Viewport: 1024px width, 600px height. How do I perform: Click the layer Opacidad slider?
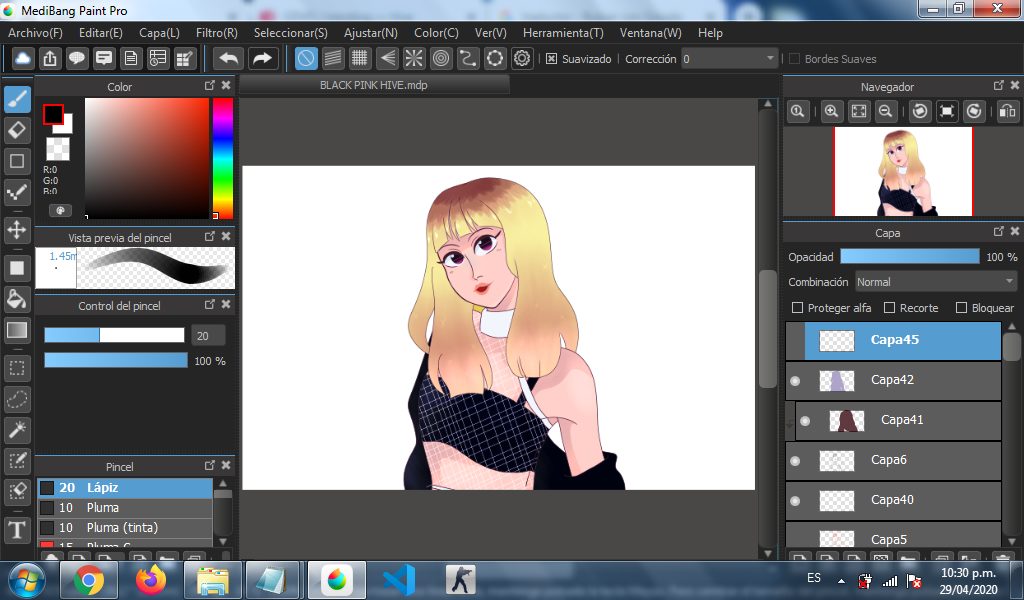(910, 257)
